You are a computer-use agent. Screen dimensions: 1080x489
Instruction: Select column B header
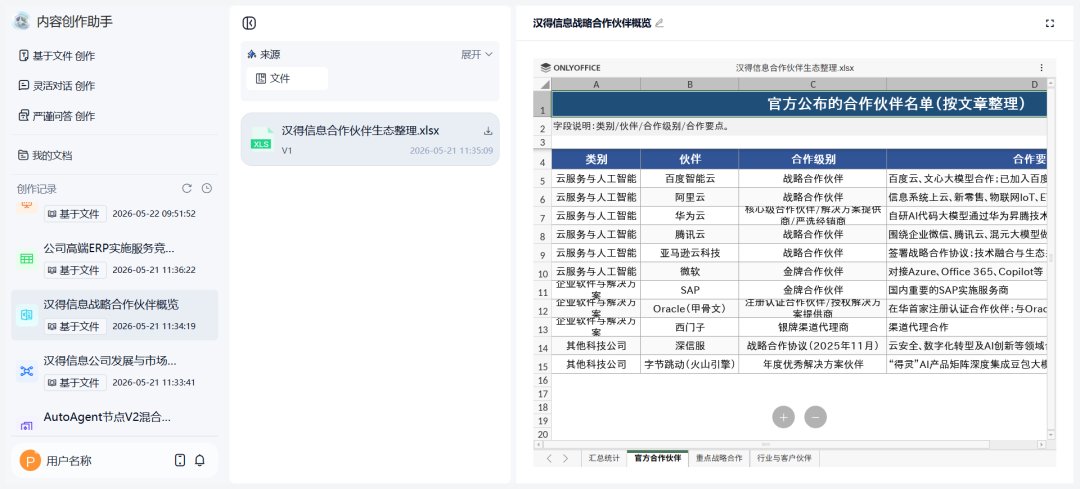click(689, 84)
